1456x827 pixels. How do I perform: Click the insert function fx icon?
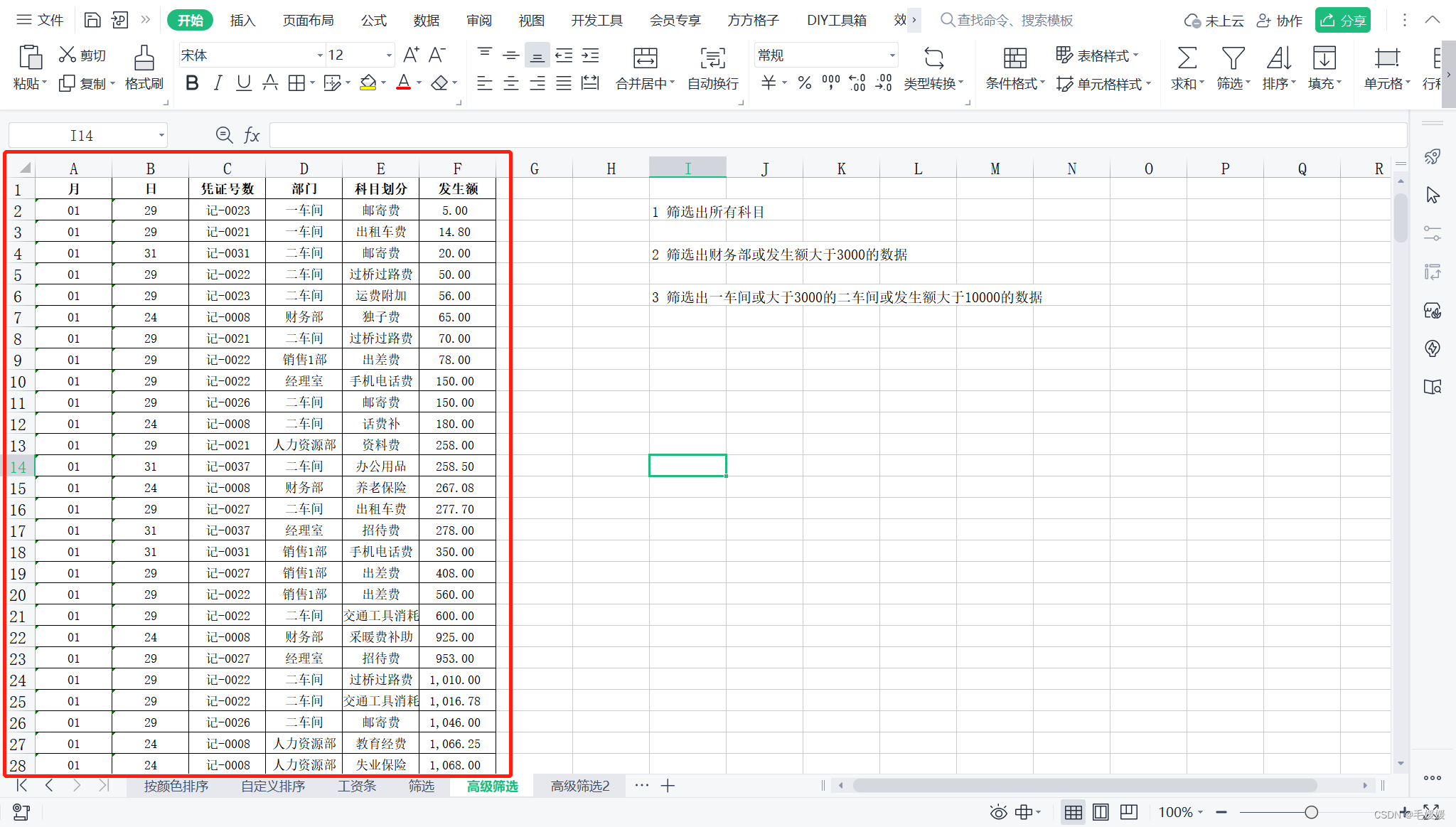pos(252,135)
